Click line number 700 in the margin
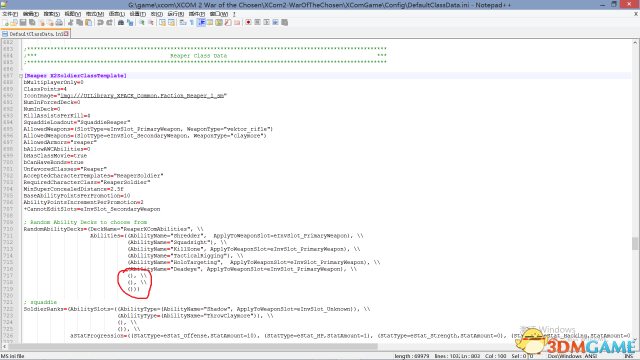640x360 pixels. tap(8, 162)
